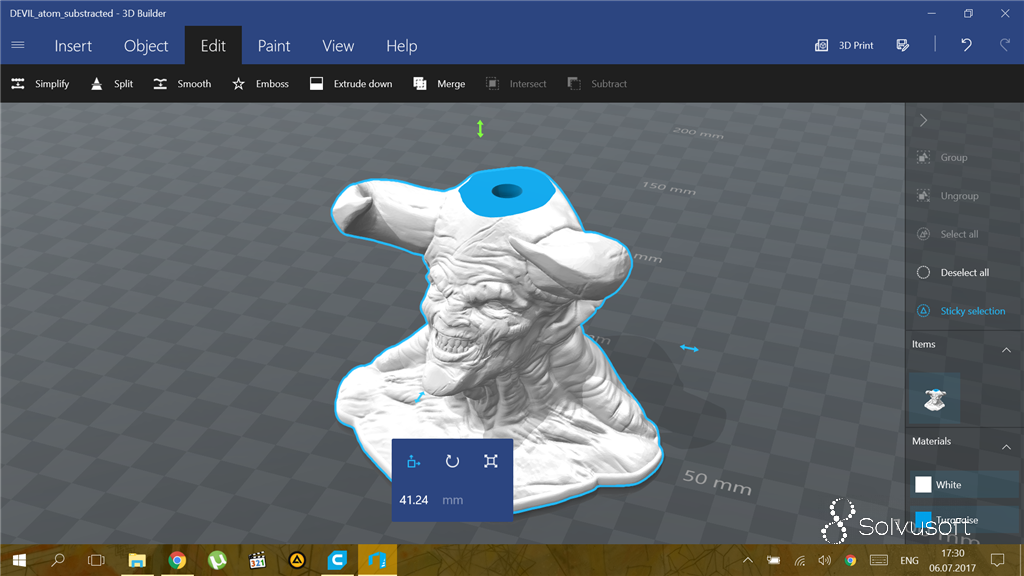Open uTorrent from the taskbar
1024x576 pixels.
pyautogui.click(x=217, y=560)
